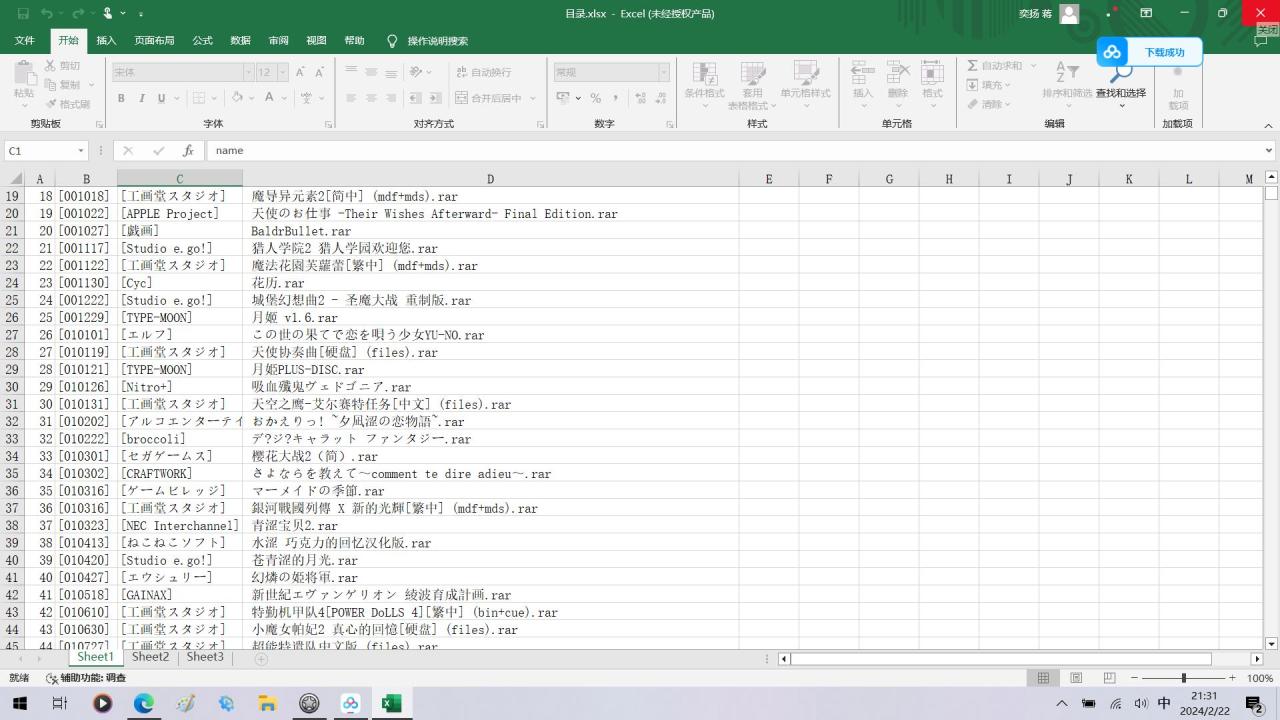Collapse the ribbon with the chevron
This screenshot has width=1280, height=720.
tap(1269, 125)
